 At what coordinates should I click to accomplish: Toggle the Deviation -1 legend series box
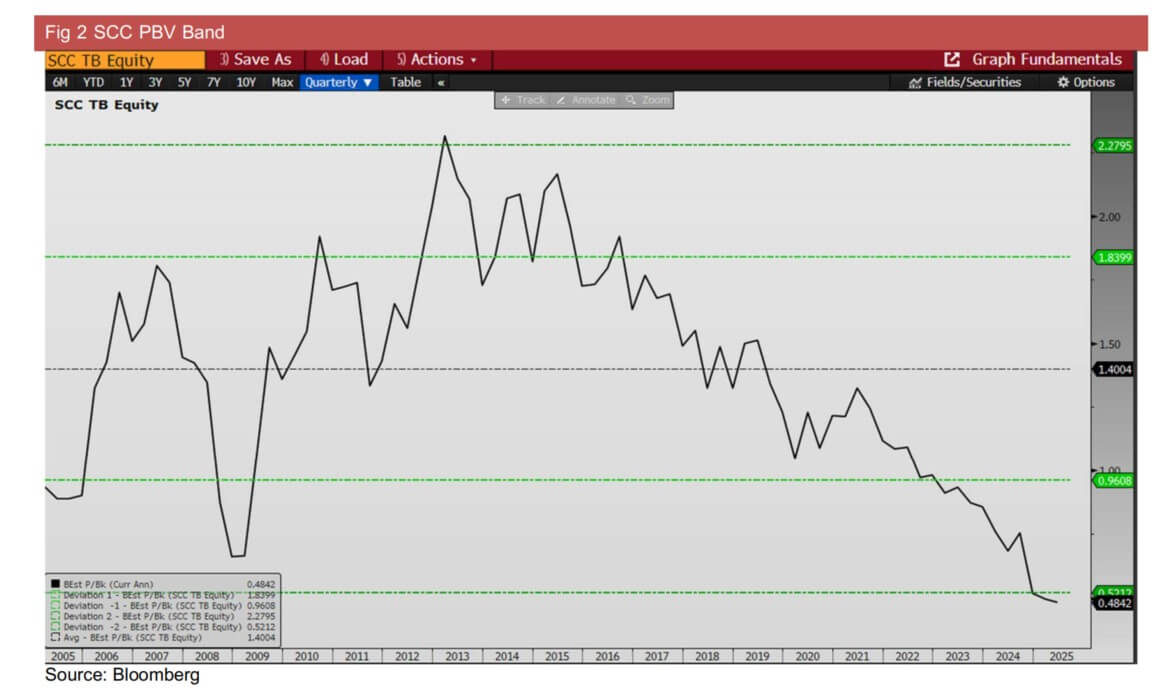pos(55,605)
